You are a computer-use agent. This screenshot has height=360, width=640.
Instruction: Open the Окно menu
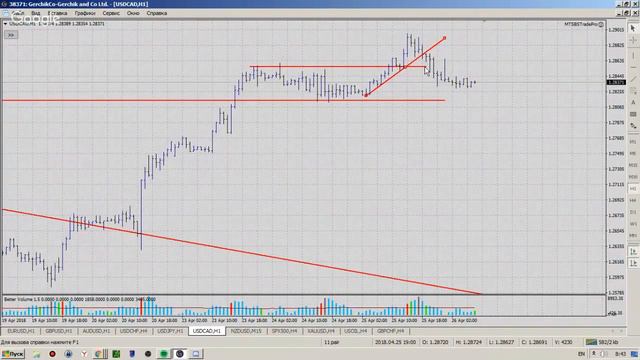tap(133, 13)
